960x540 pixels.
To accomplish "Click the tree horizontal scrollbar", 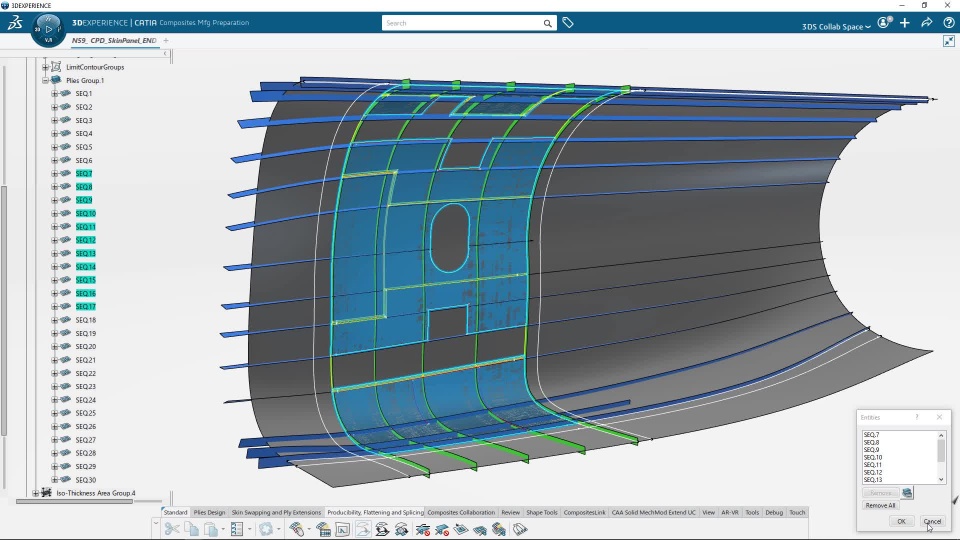I will click(x=74, y=501).
